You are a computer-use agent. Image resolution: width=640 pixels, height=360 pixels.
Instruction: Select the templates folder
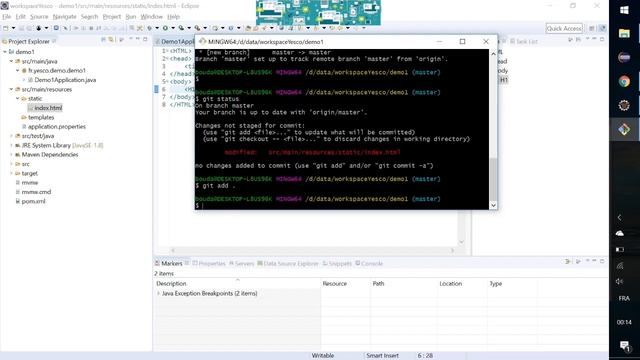[41, 117]
